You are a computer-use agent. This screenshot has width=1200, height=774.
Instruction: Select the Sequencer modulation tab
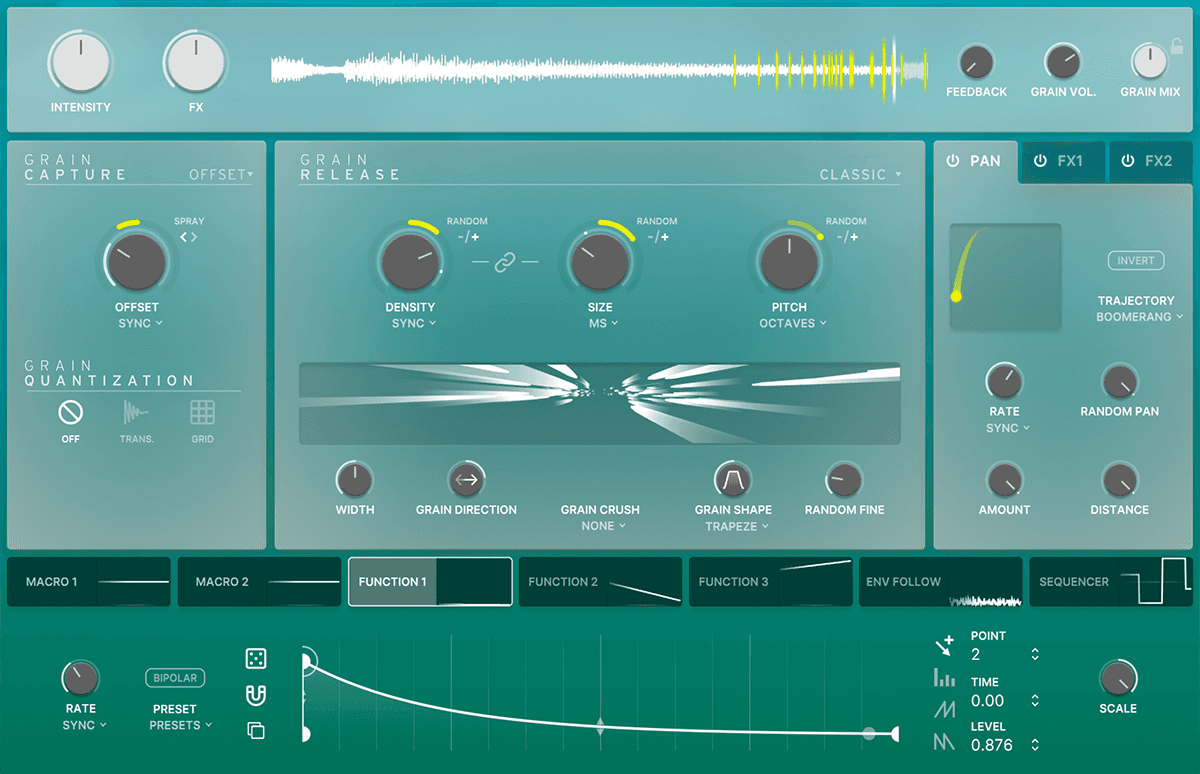[x=1110, y=582]
